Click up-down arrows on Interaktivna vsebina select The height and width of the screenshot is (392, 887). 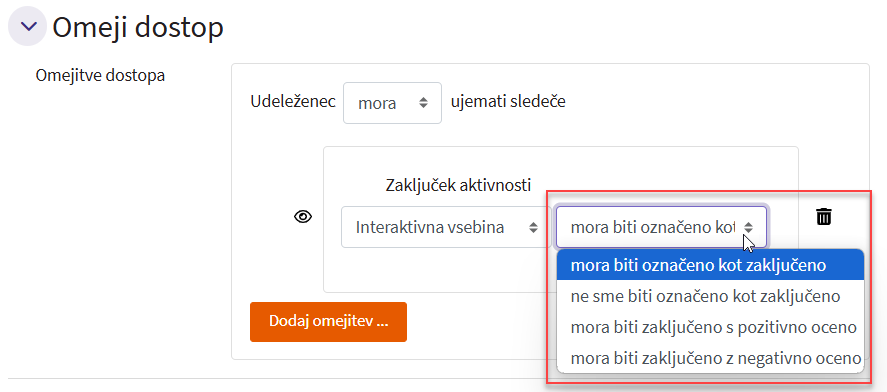(533, 227)
